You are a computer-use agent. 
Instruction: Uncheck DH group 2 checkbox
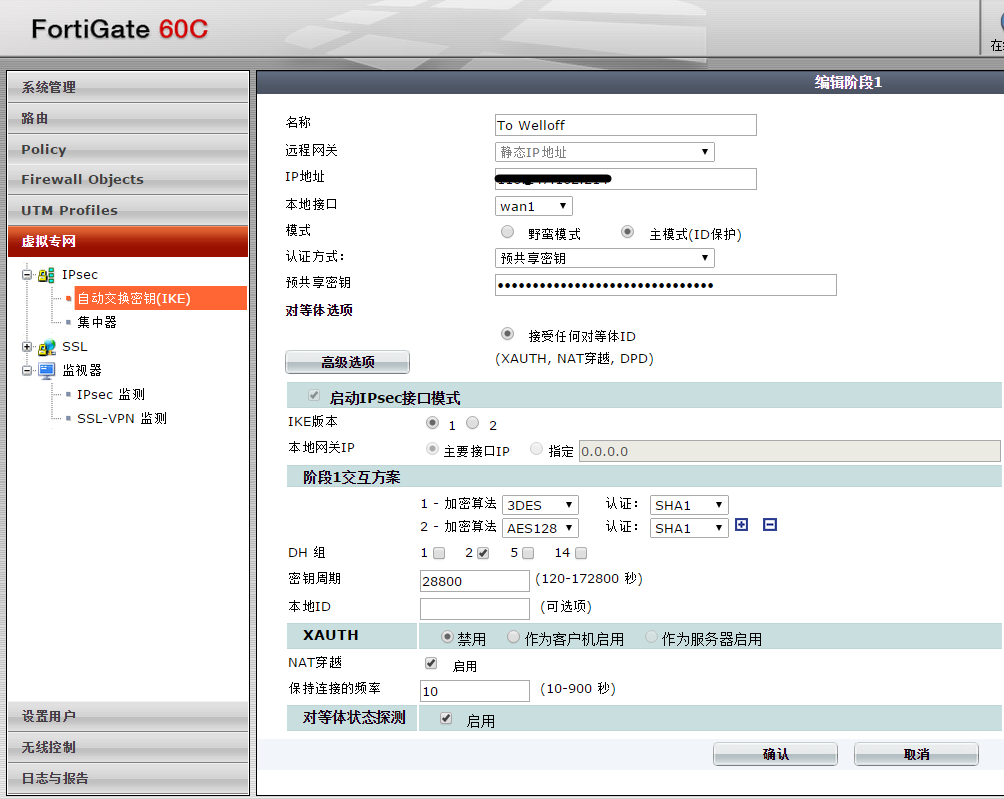(x=483, y=553)
